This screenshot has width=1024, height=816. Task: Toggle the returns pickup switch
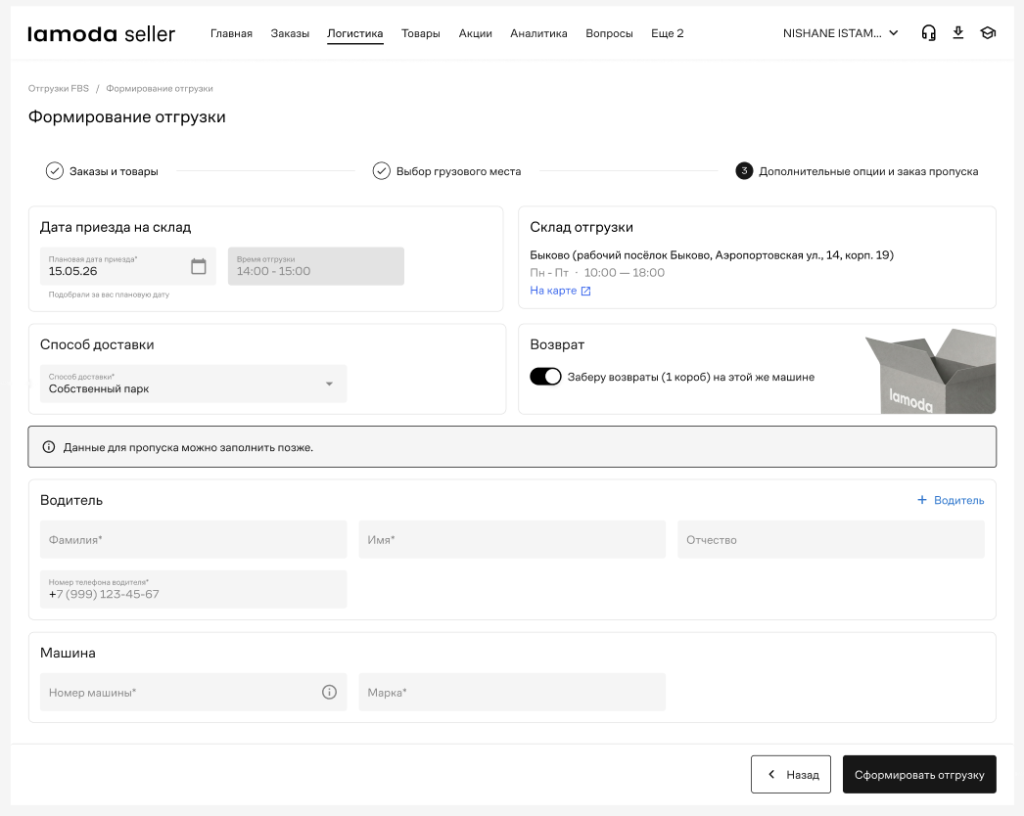[x=545, y=377]
